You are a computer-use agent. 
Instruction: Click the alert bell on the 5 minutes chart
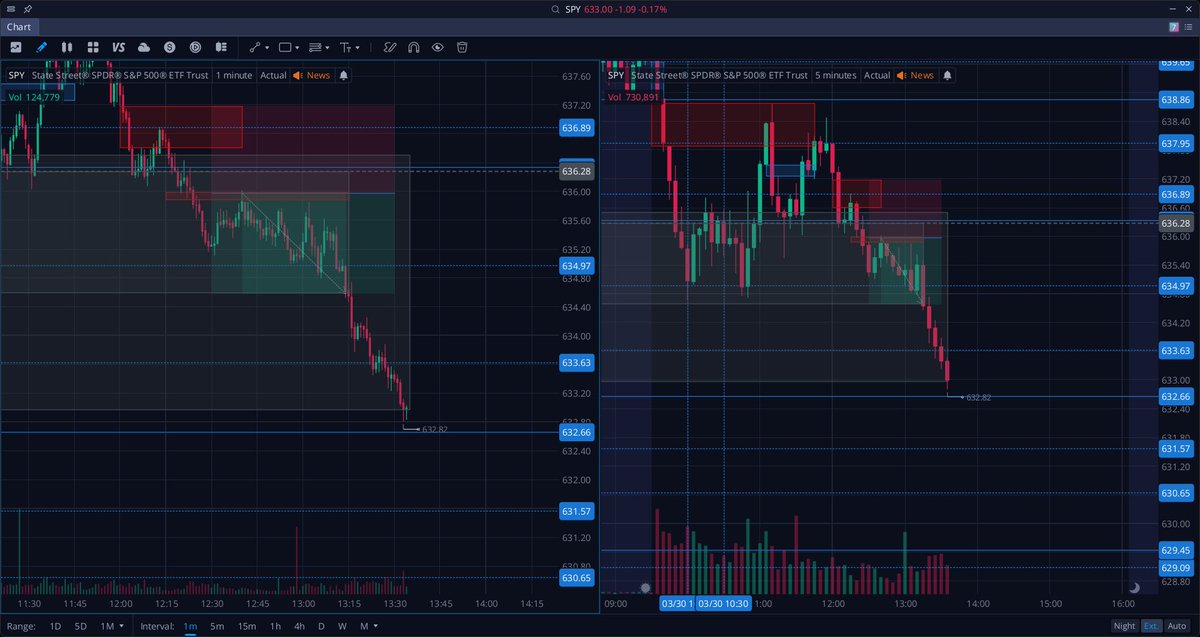(947, 75)
